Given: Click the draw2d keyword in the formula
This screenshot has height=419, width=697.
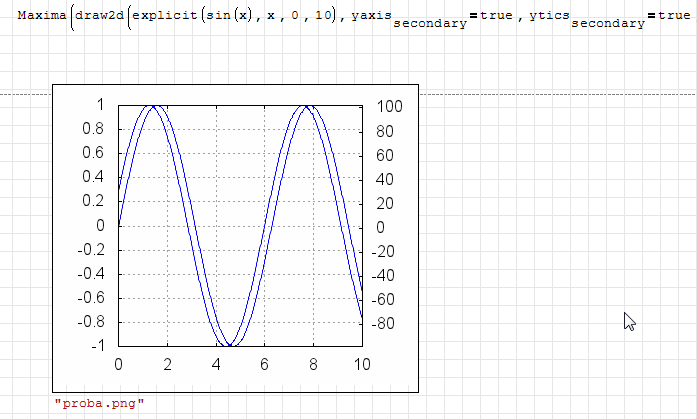Looking at the screenshot, I should (100, 17).
